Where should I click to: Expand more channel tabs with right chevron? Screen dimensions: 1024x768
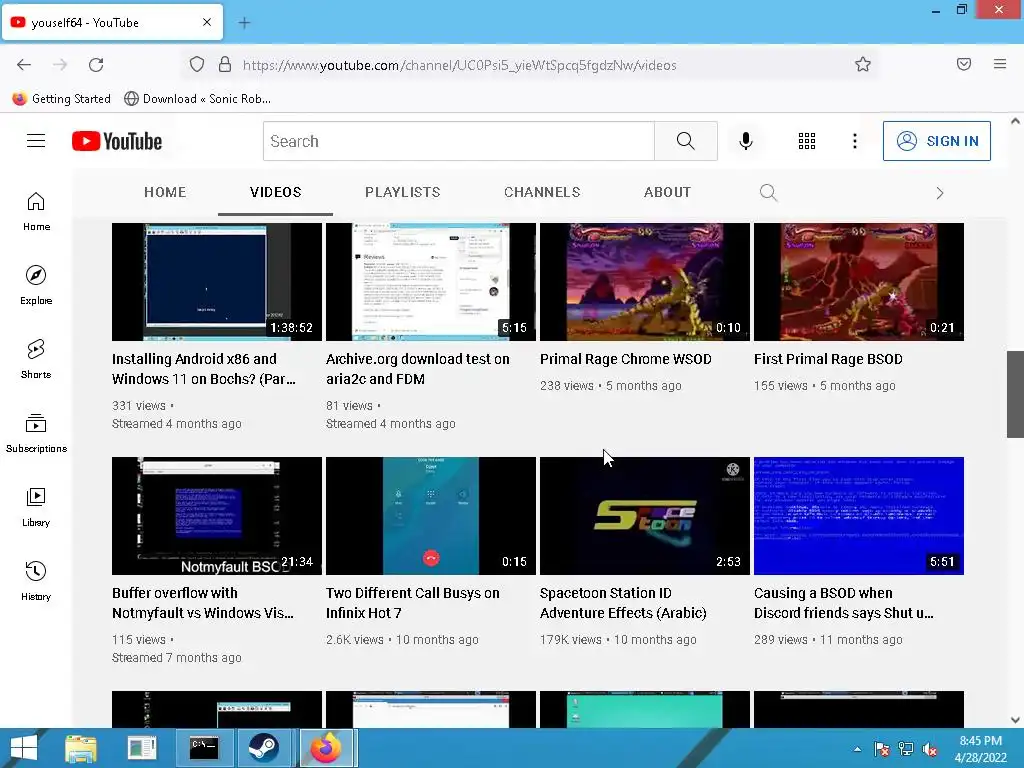point(940,193)
